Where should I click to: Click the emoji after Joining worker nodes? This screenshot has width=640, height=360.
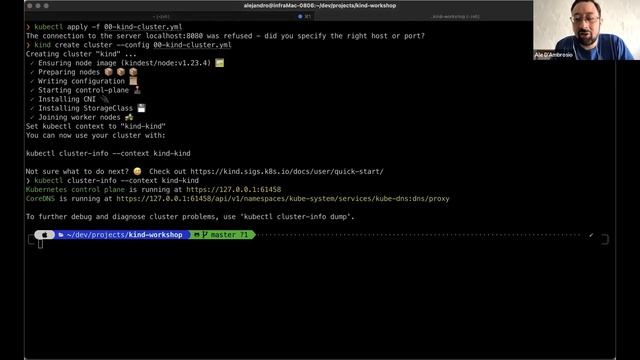pos(129,117)
